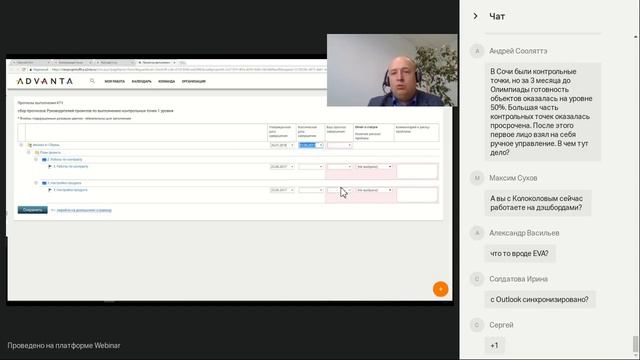Viewport: 640px width, 360px height.
Task: Collapse the '2. Настройка продукта' group node
Action: [36, 183]
